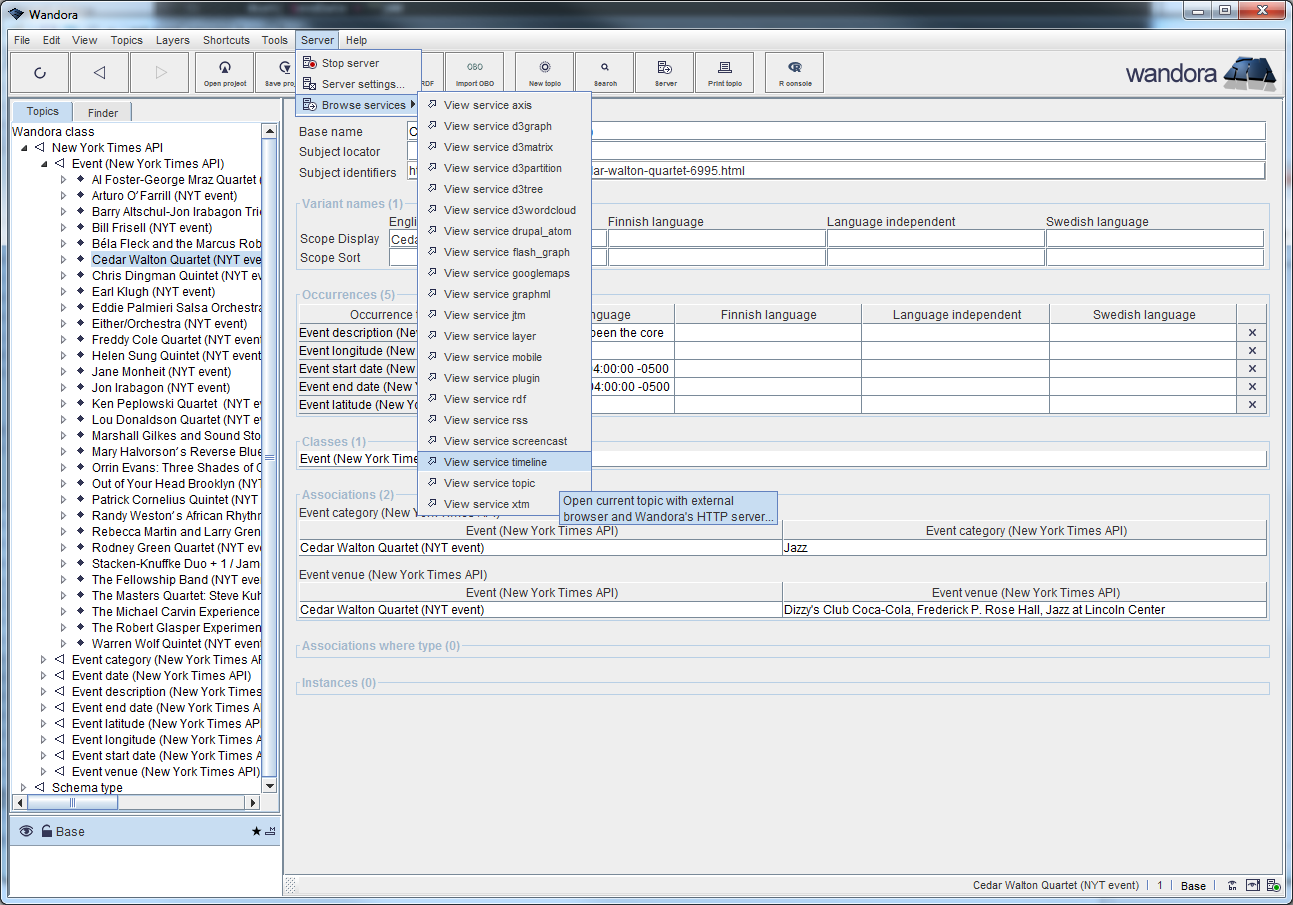Click the server status icon in status bar

1273,885
